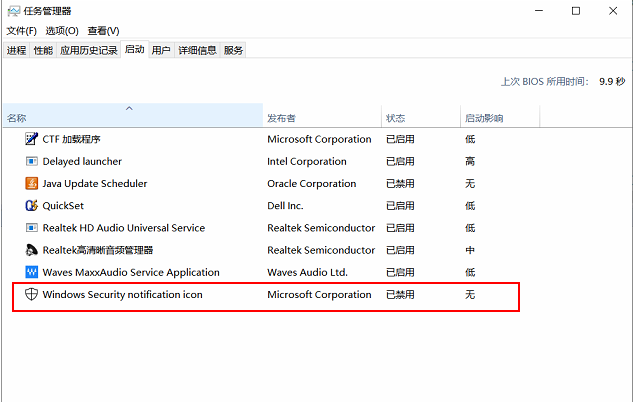Minimize the Task Manager window
The width and height of the screenshot is (633, 402).
click(x=539, y=11)
